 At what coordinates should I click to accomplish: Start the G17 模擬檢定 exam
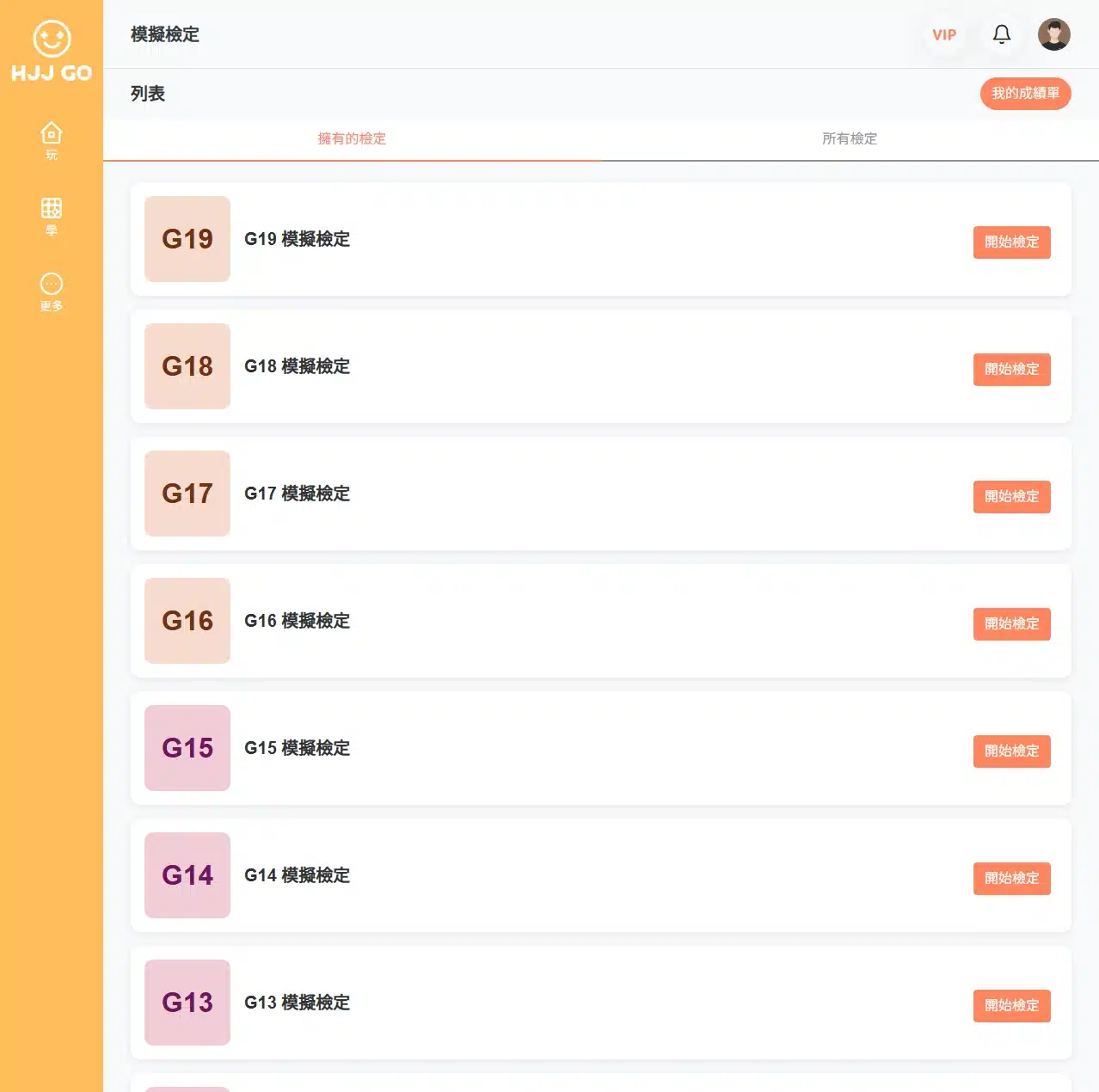[x=1012, y=497]
